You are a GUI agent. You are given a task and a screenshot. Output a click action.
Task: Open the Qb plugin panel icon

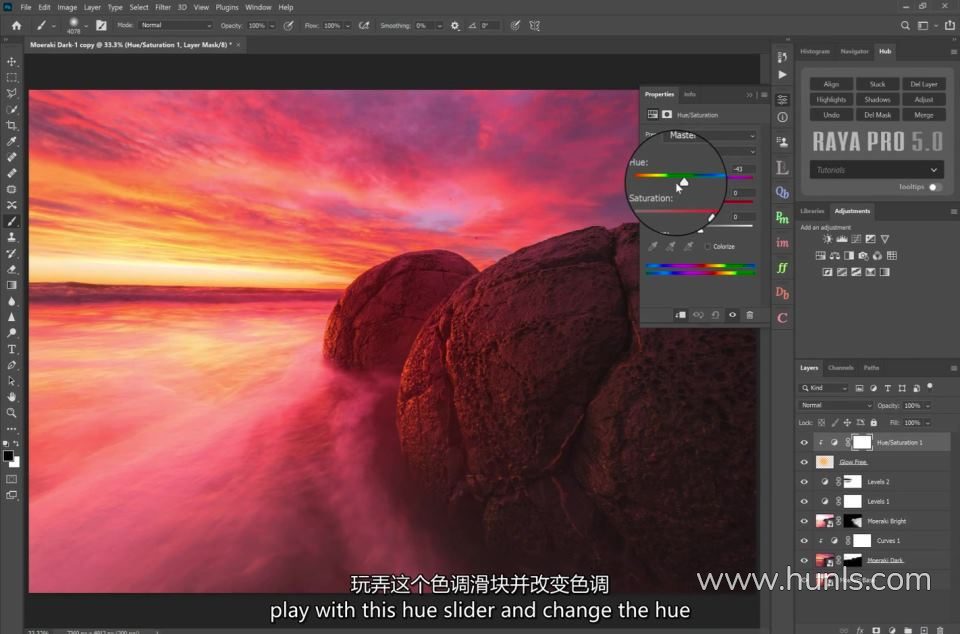[782, 192]
